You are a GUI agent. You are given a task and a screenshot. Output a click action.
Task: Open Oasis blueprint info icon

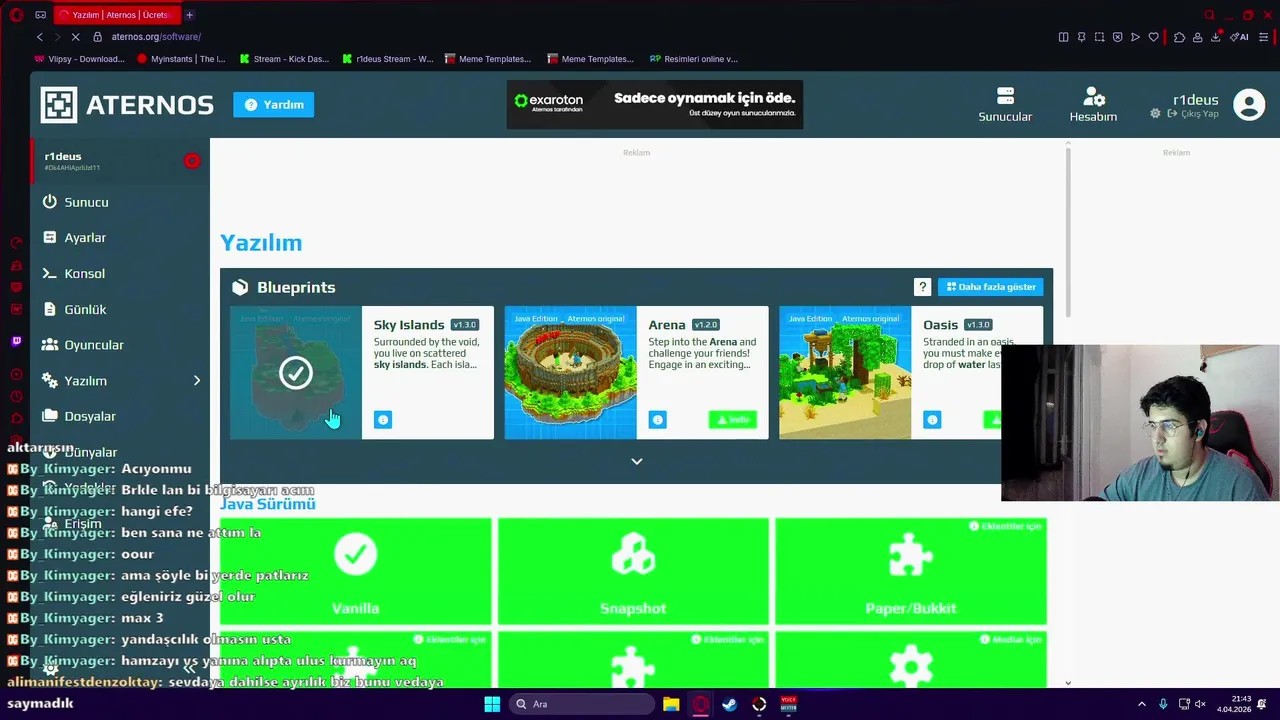pos(932,420)
